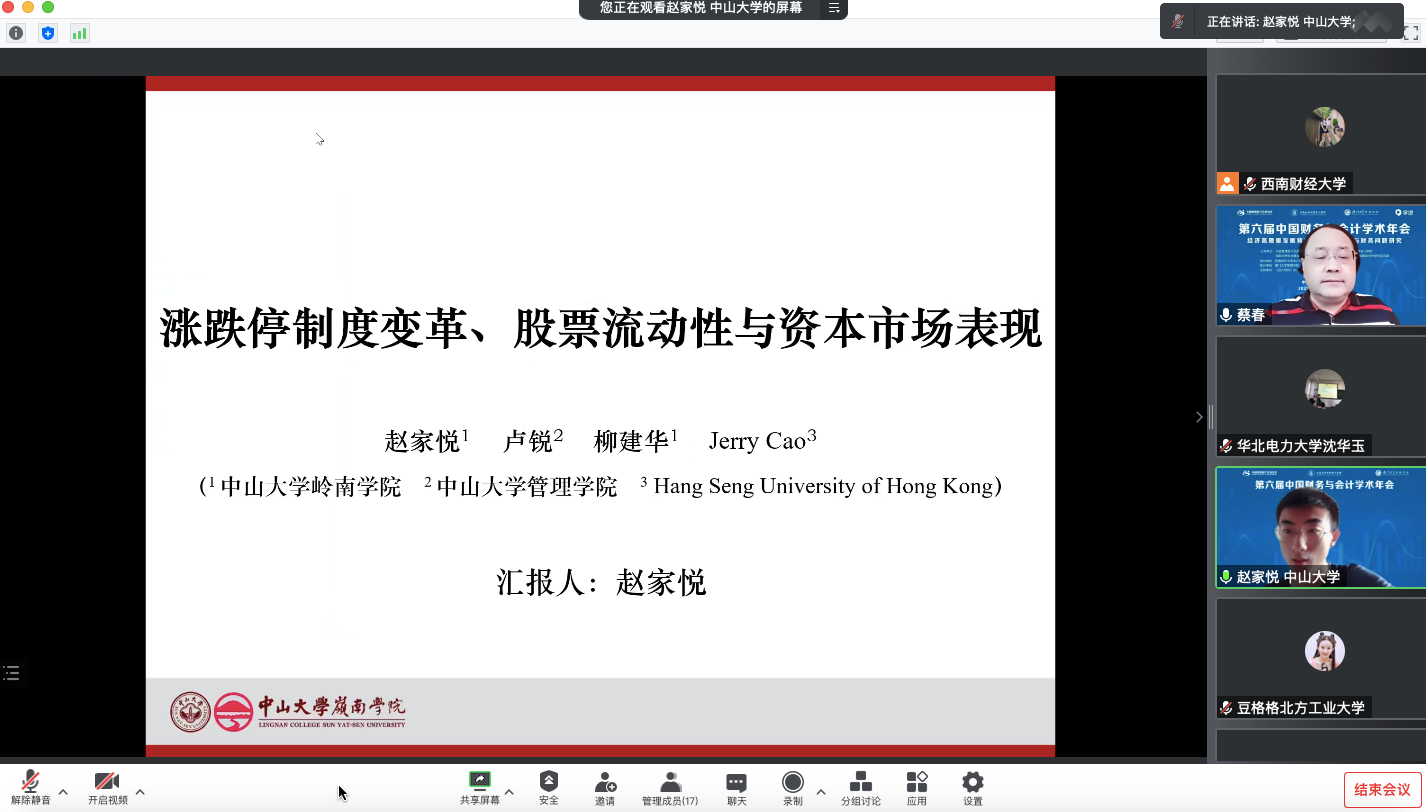Expand video options arrow beside 开启视频

point(140,792)
